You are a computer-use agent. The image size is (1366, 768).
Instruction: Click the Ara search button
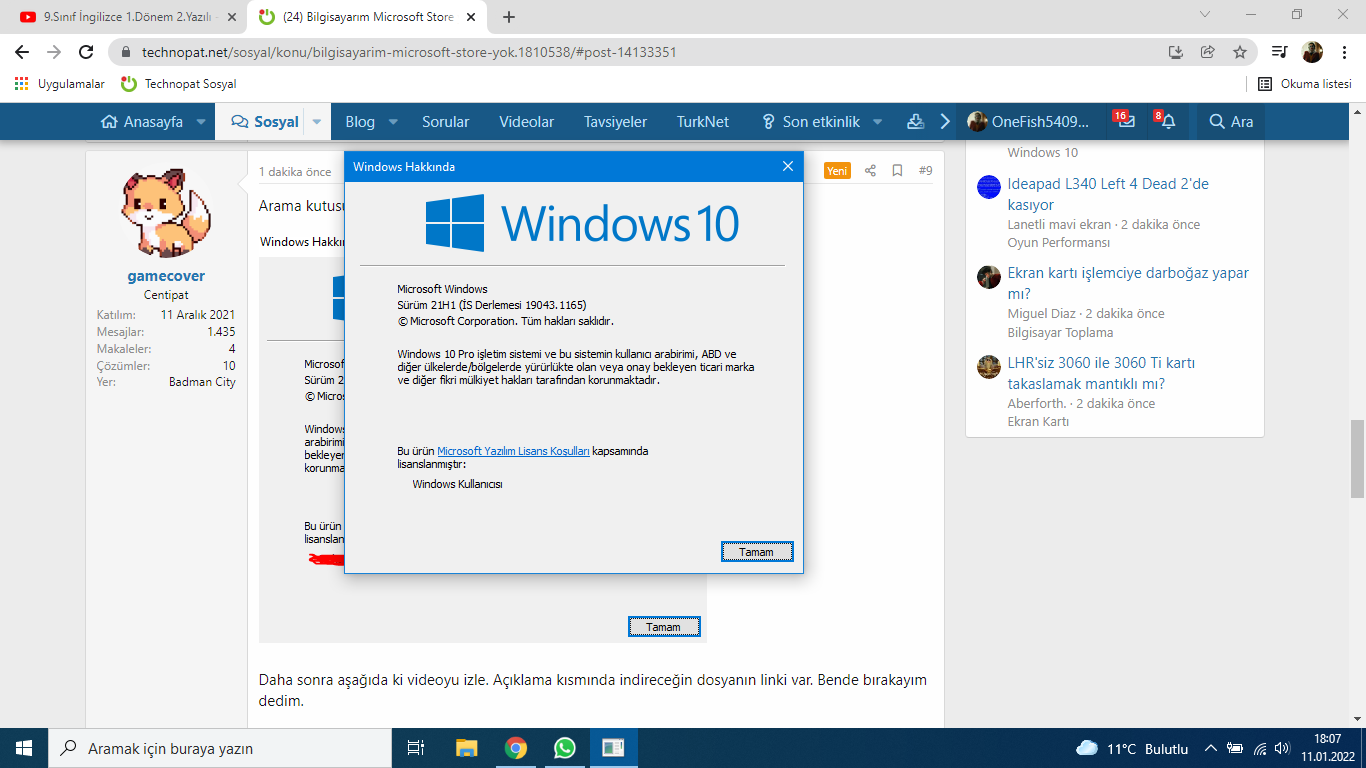pyautogui.click(x=1231, y=122)
